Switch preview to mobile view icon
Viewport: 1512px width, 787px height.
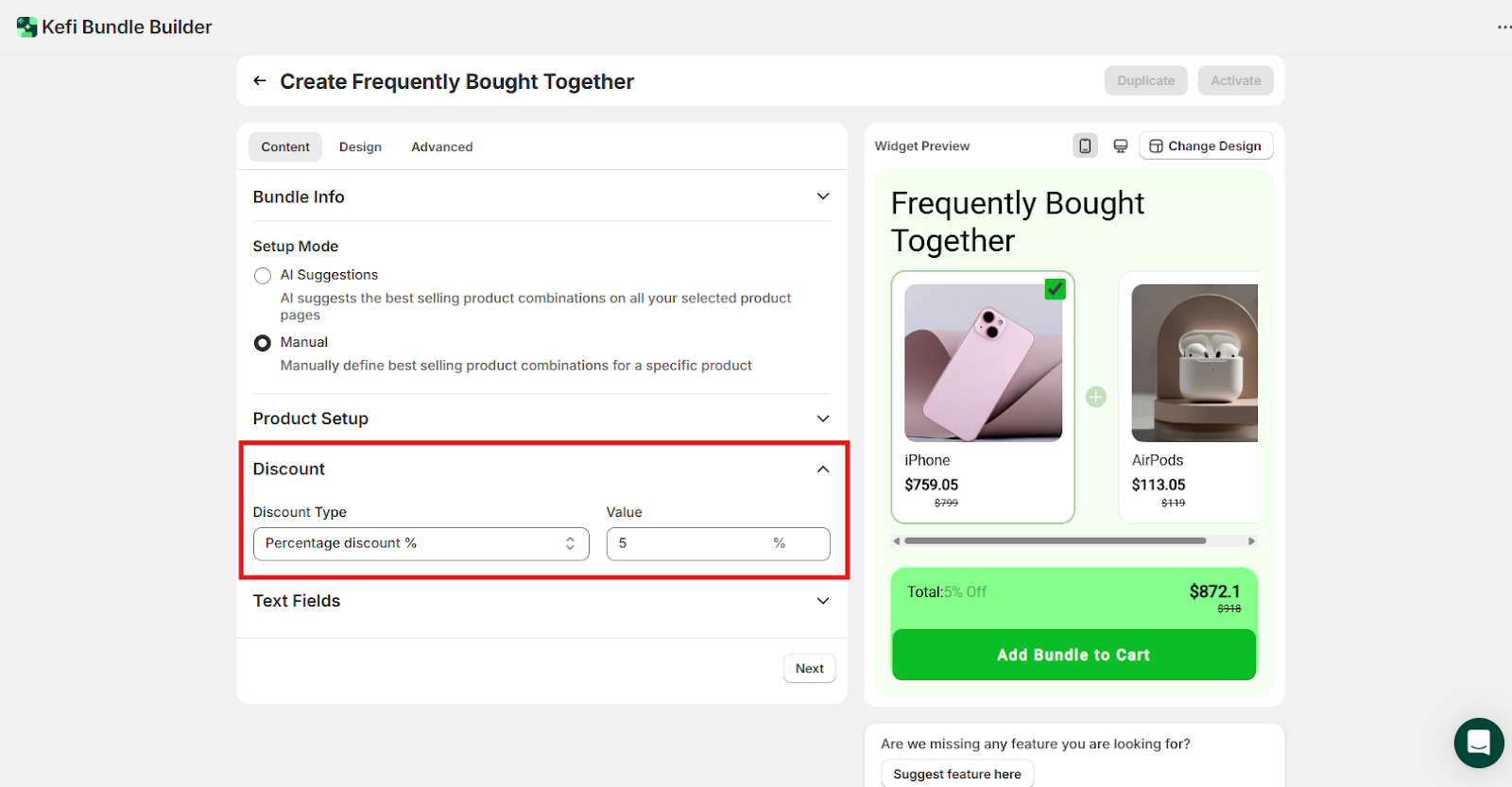click(1085, 145)
